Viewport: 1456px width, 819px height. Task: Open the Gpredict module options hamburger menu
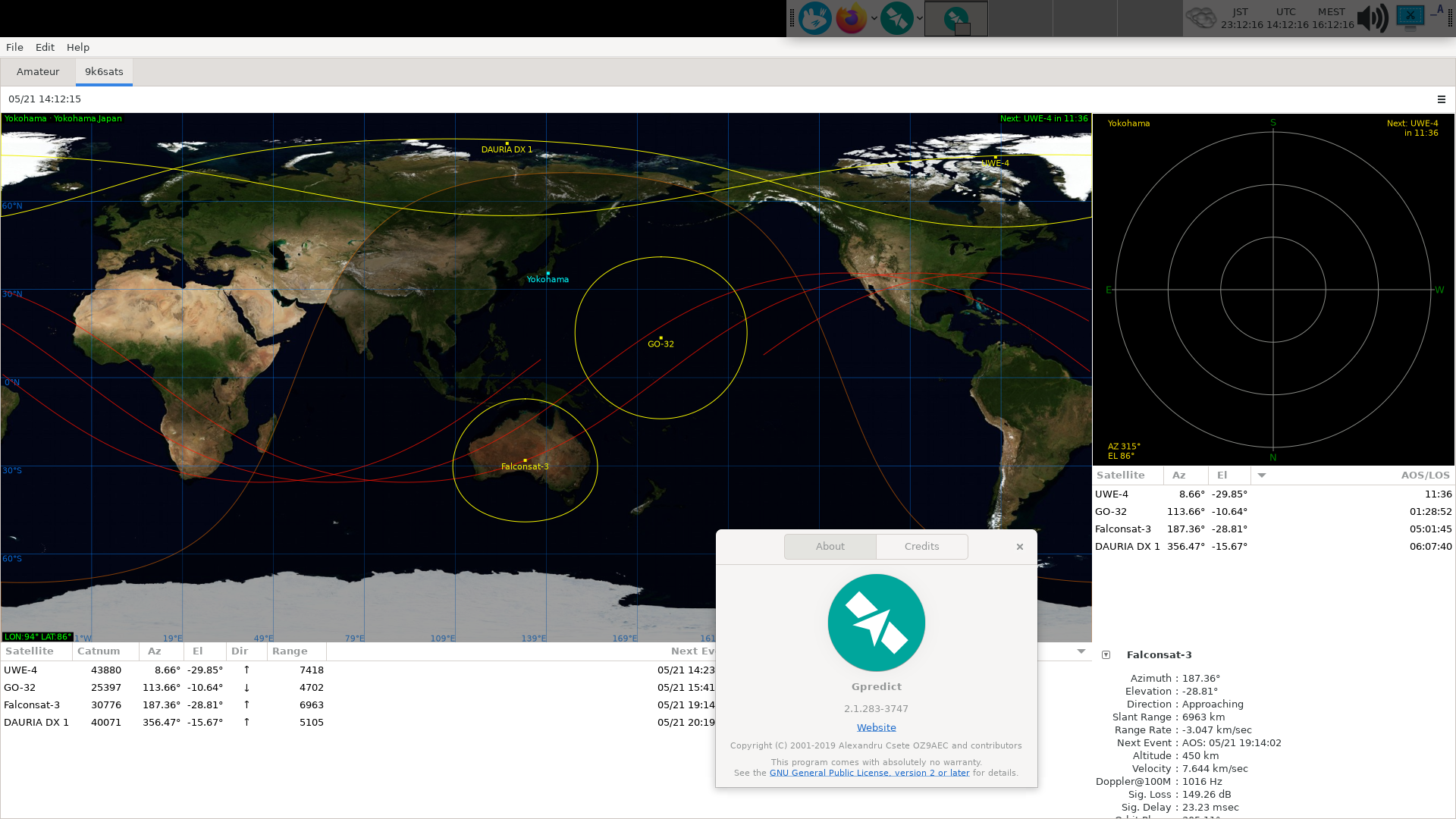pos(1442,99)
